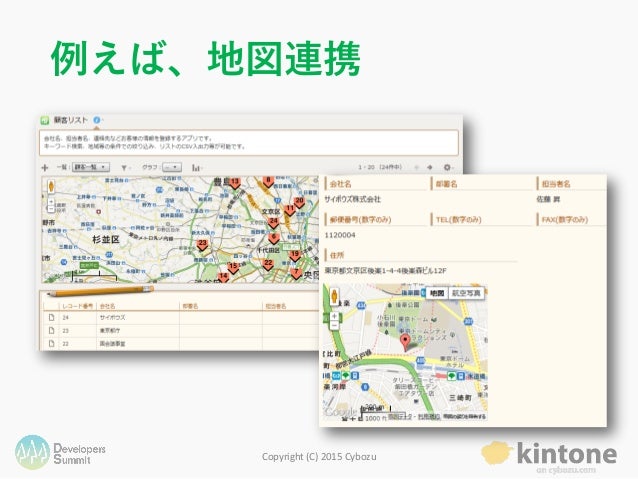Screen dimensions: 638x479
Task: Zoom in on the record detail map
Action: pos(334,316)
